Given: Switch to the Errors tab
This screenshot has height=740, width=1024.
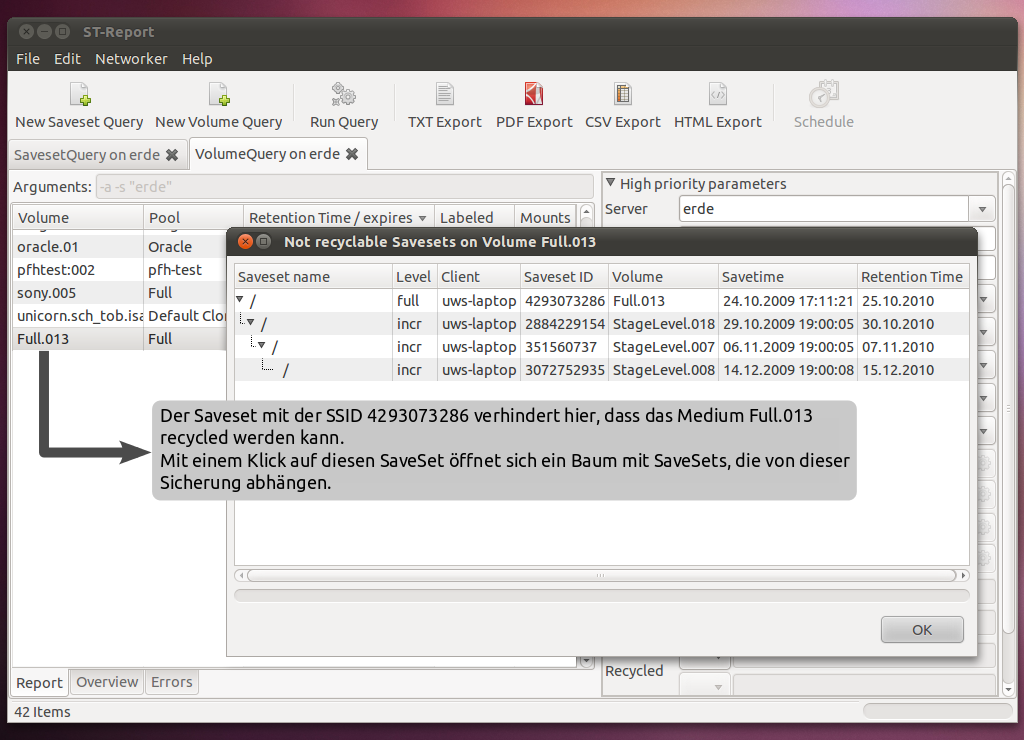Looking at the screenshot, I should coord(172,682).
